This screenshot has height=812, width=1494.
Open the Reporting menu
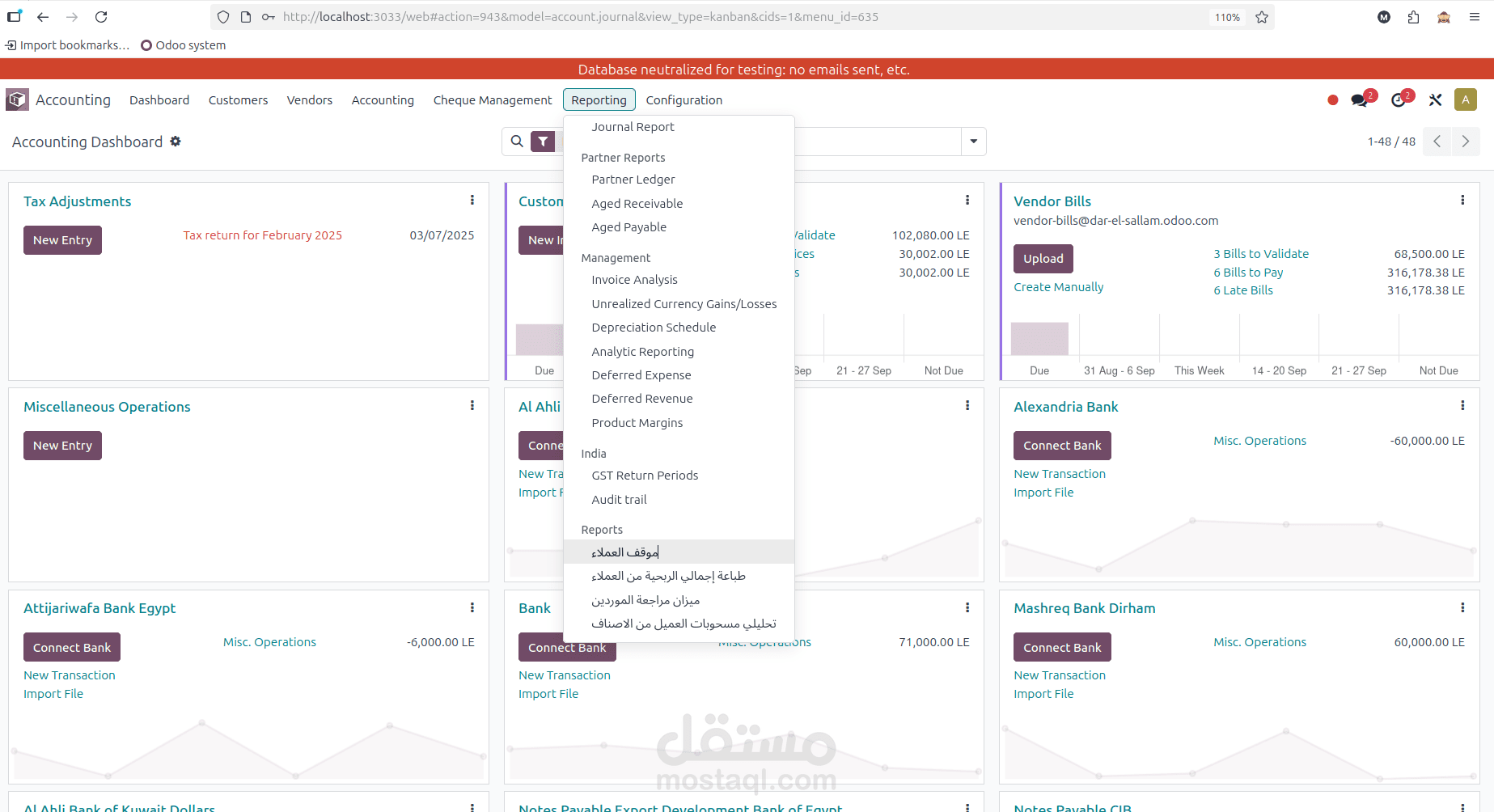[x=599, y=100]
